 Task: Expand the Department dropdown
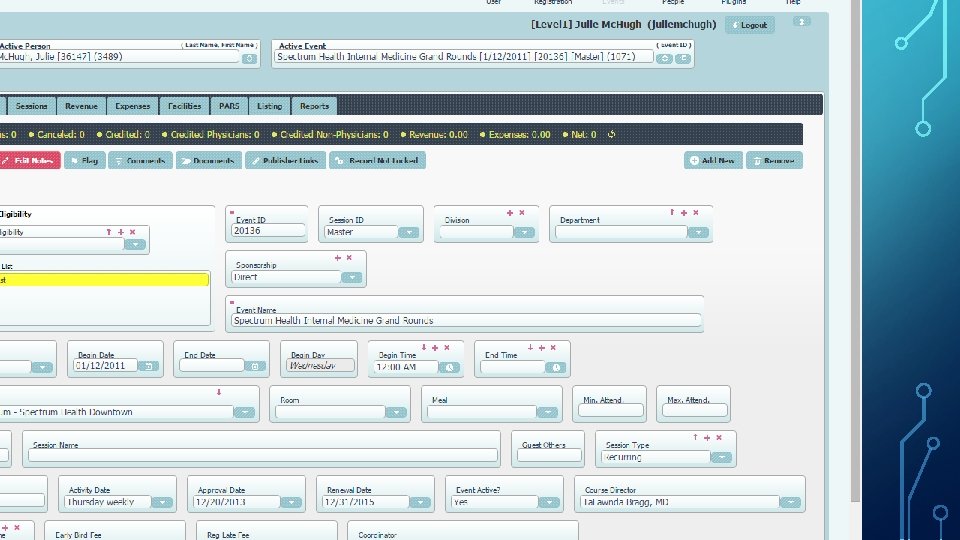coord(698,232)
